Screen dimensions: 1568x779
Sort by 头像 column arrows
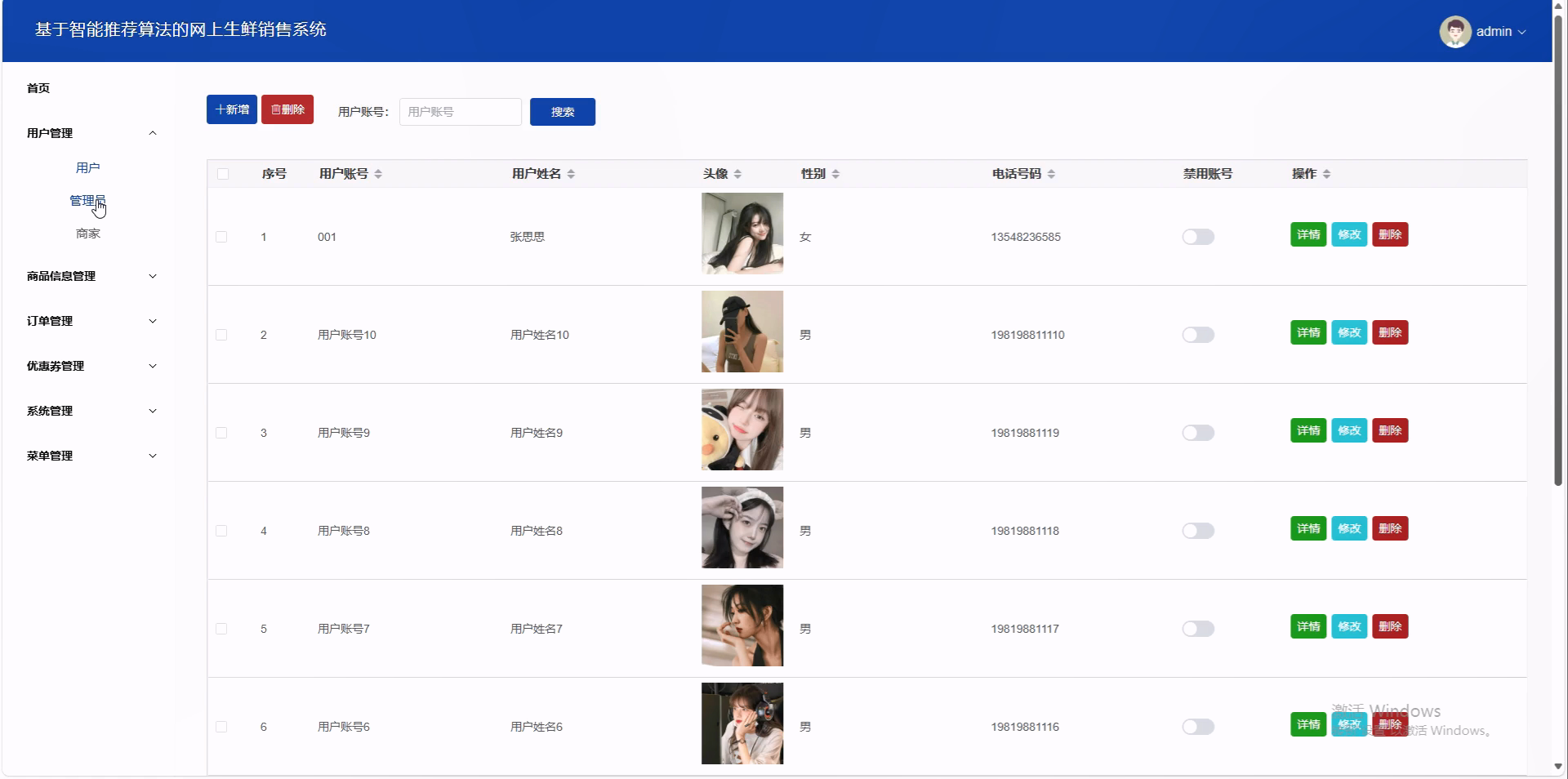tap(737, 174)
